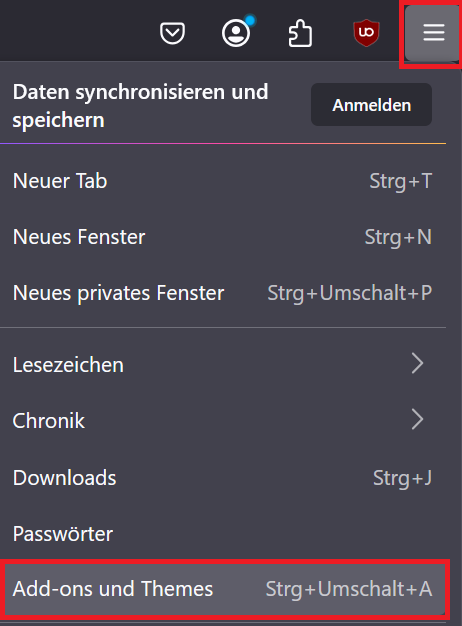Open Downloads from the menu
Screen dimensions: 462x626
[223, 477]
